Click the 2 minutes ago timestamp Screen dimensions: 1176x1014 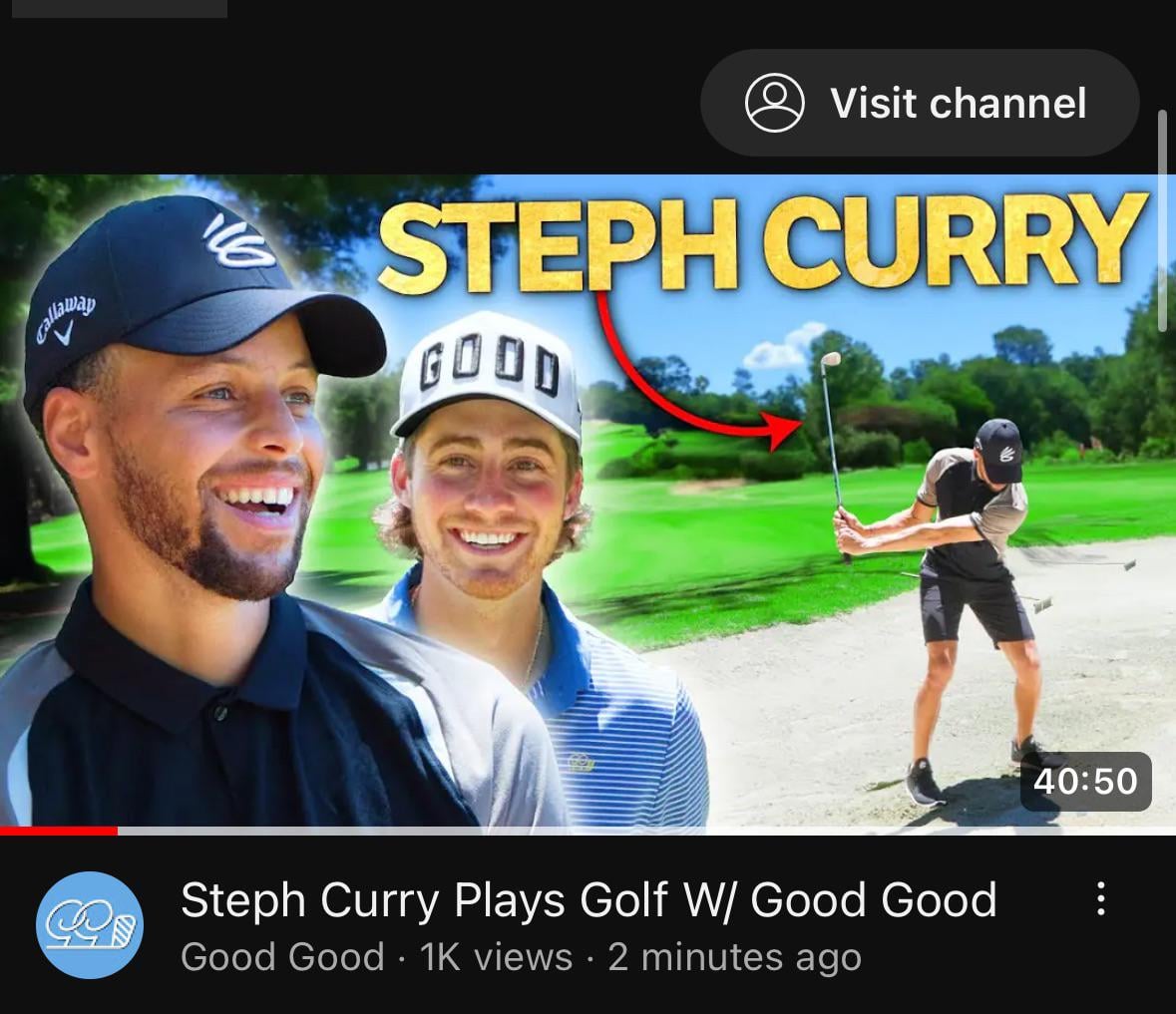tap(734, 957)
